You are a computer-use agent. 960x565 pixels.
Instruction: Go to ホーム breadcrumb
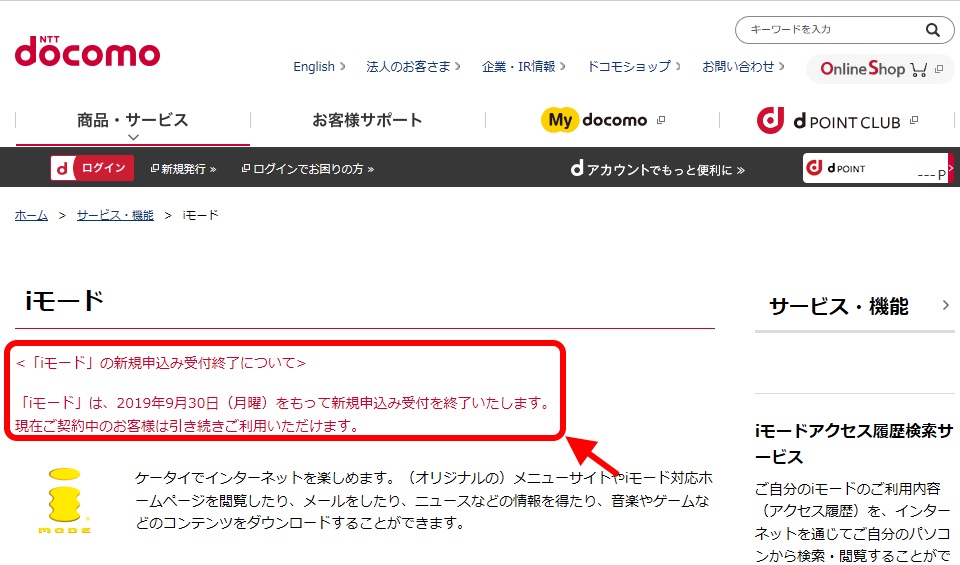pos(31,215)
